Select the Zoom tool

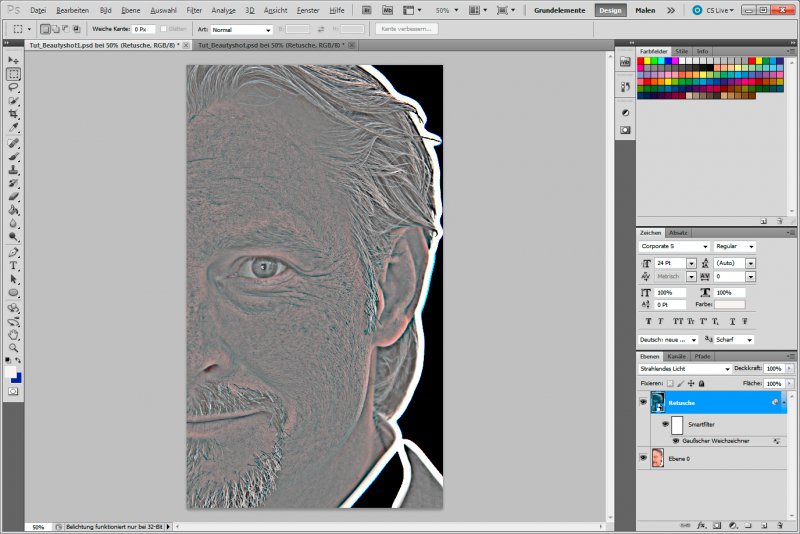pos(13,348)
